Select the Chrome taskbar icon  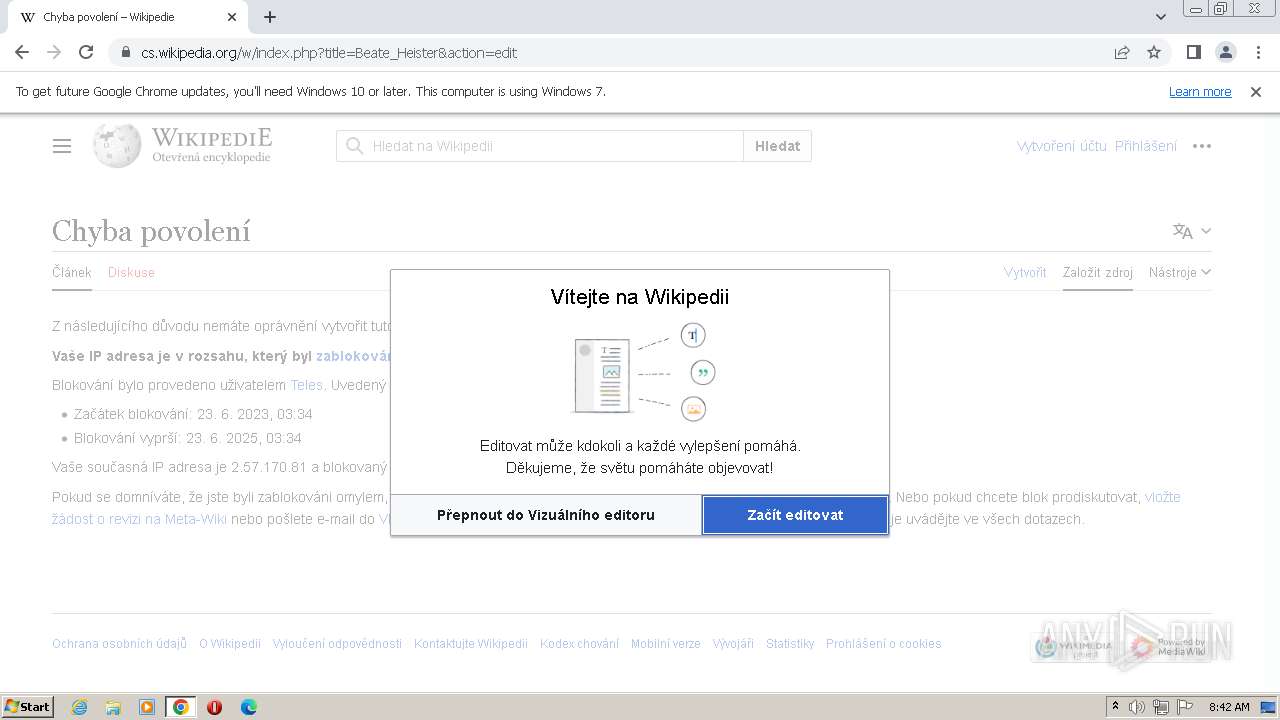181,707
